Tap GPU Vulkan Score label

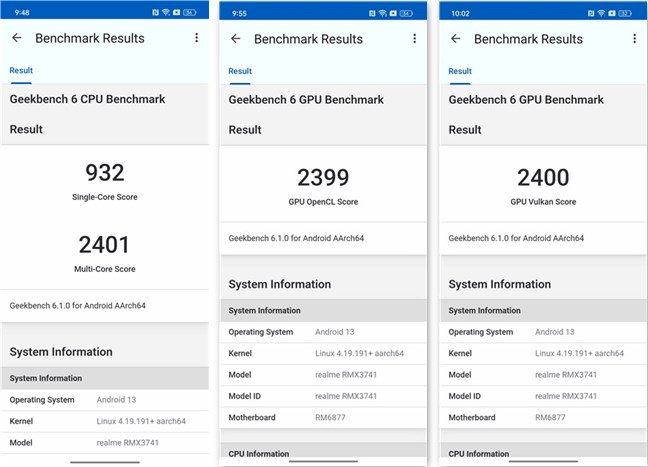pos(543,202)
